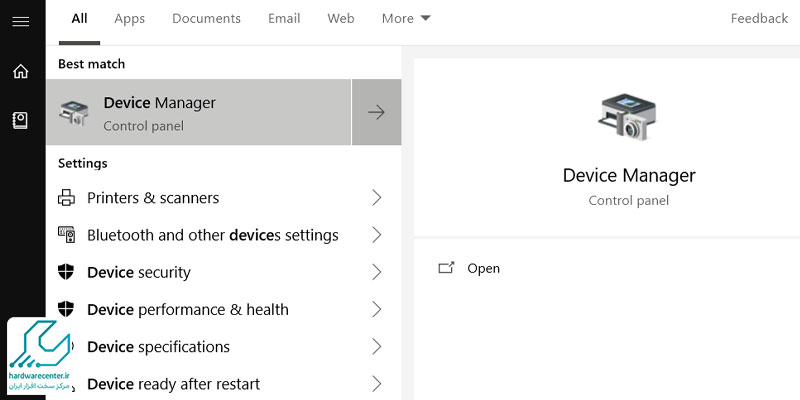Click the Bluetooth devices settings icon
The height and width of the screenshot is (400, 800).
point(67,235)
